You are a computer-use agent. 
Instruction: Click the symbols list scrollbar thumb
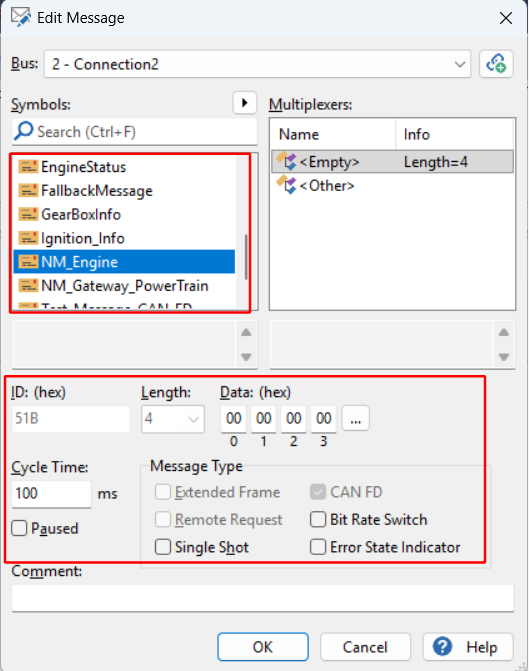coord(246,257)
